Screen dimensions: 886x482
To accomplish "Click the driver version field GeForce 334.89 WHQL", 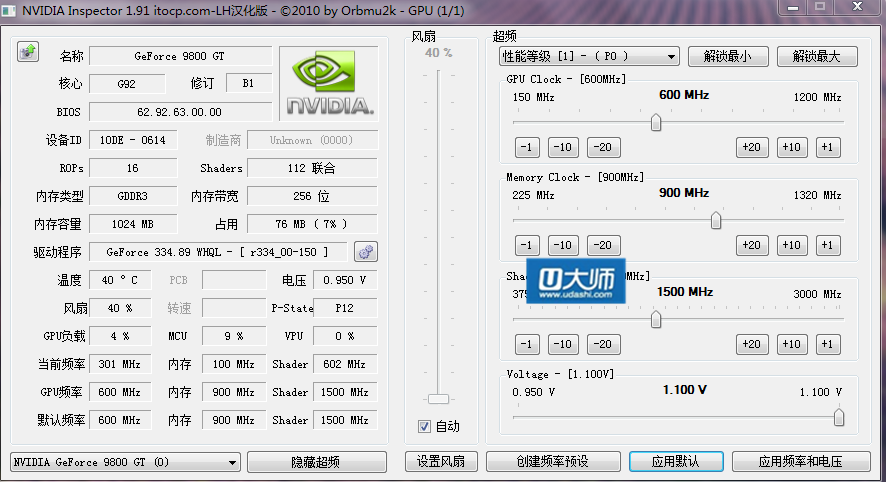I will click(218, 252).
